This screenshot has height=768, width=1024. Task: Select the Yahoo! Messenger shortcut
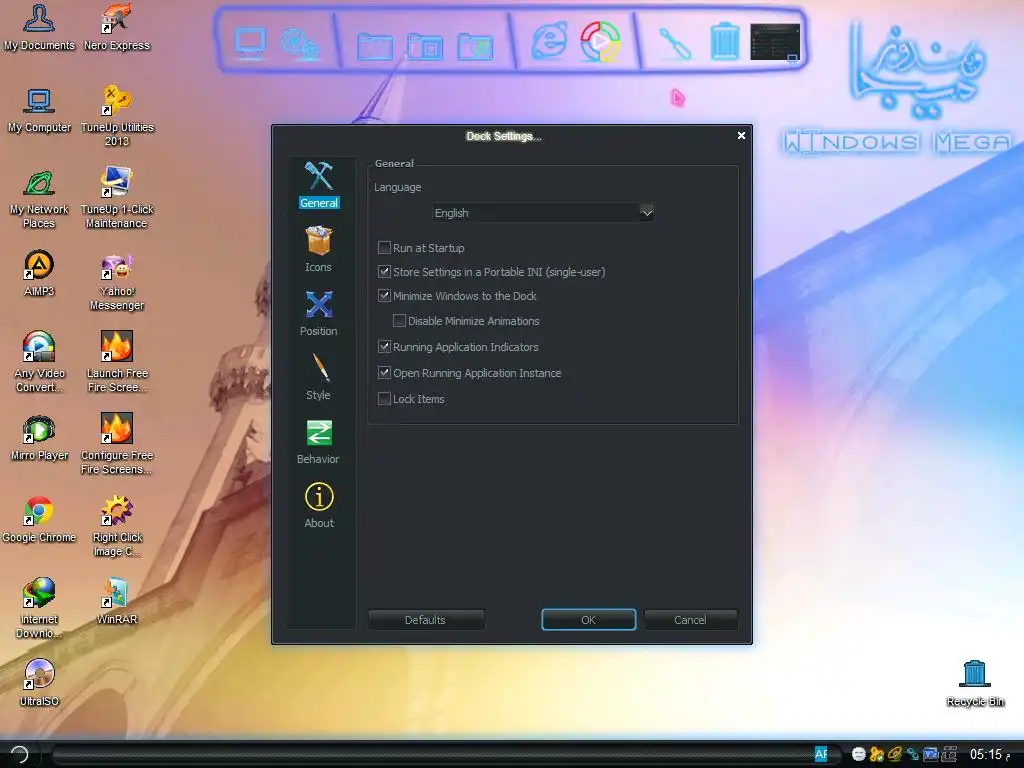tap(117, 281)
